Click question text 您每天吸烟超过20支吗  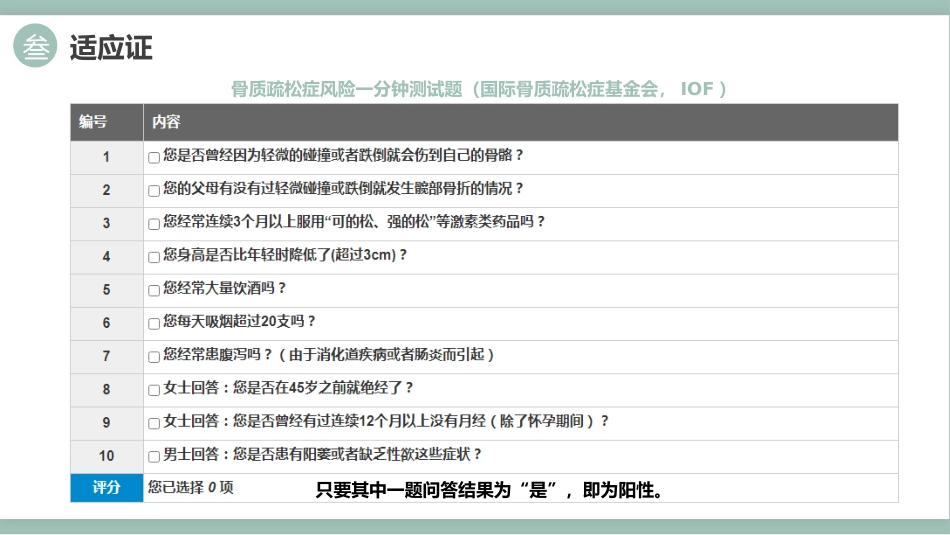coord(239,322)
